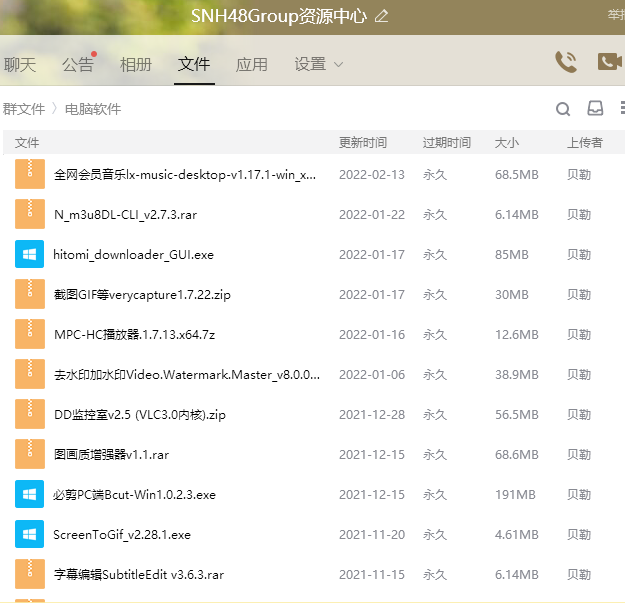This screenshot has width=625, height=603.
Task: Click size 4.61MB of ScreenToGif exe
Action: [517, 534]
